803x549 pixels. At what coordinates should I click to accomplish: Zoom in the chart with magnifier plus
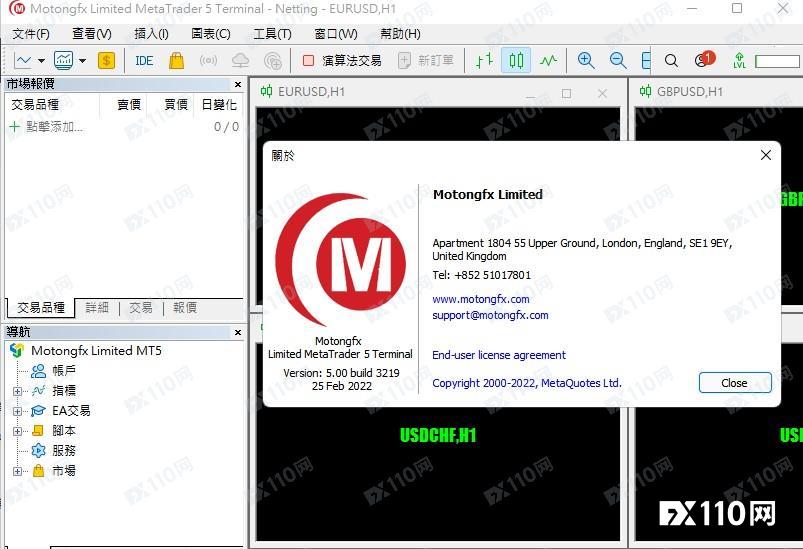(586, 60)
